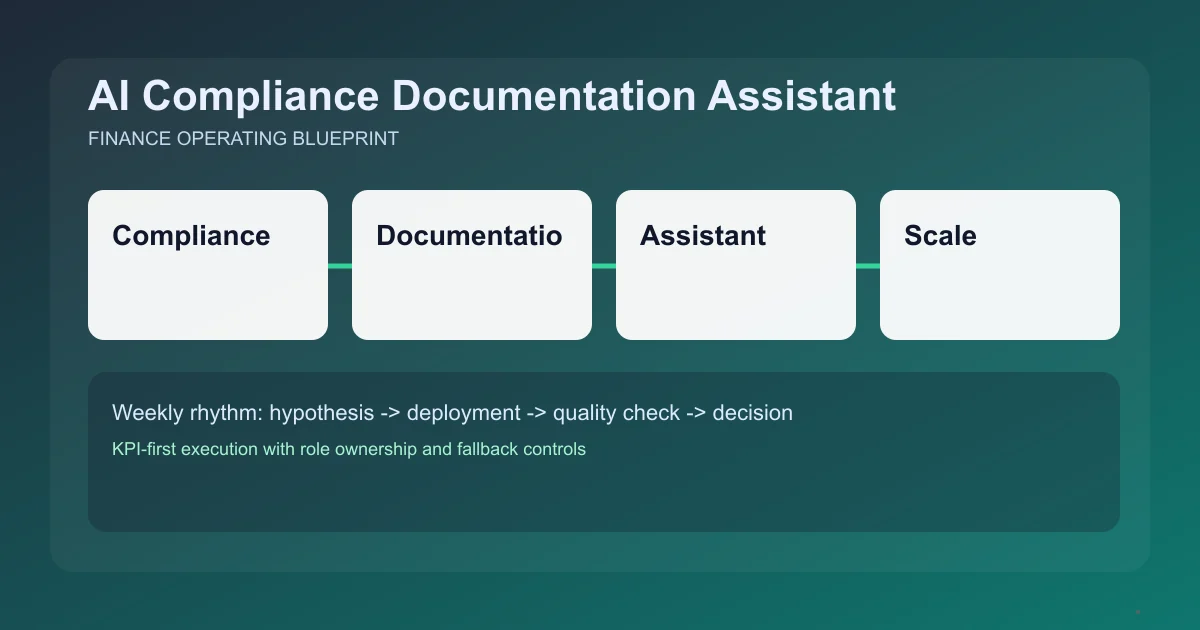
Task: Select the Documentatio card
Action: point(472,265)
